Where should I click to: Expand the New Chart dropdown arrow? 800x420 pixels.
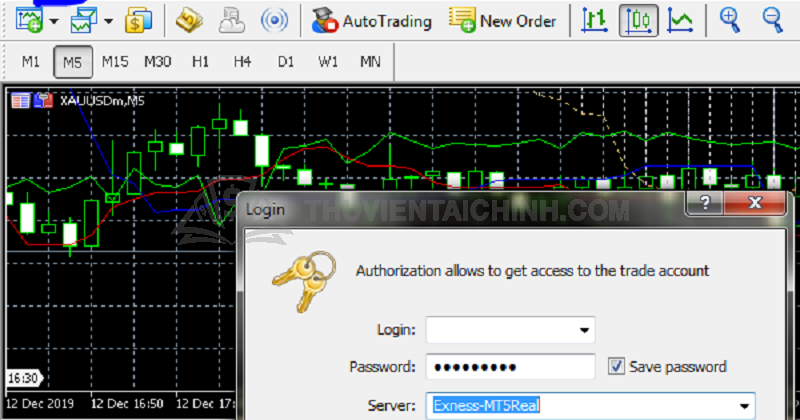[54, 21]
